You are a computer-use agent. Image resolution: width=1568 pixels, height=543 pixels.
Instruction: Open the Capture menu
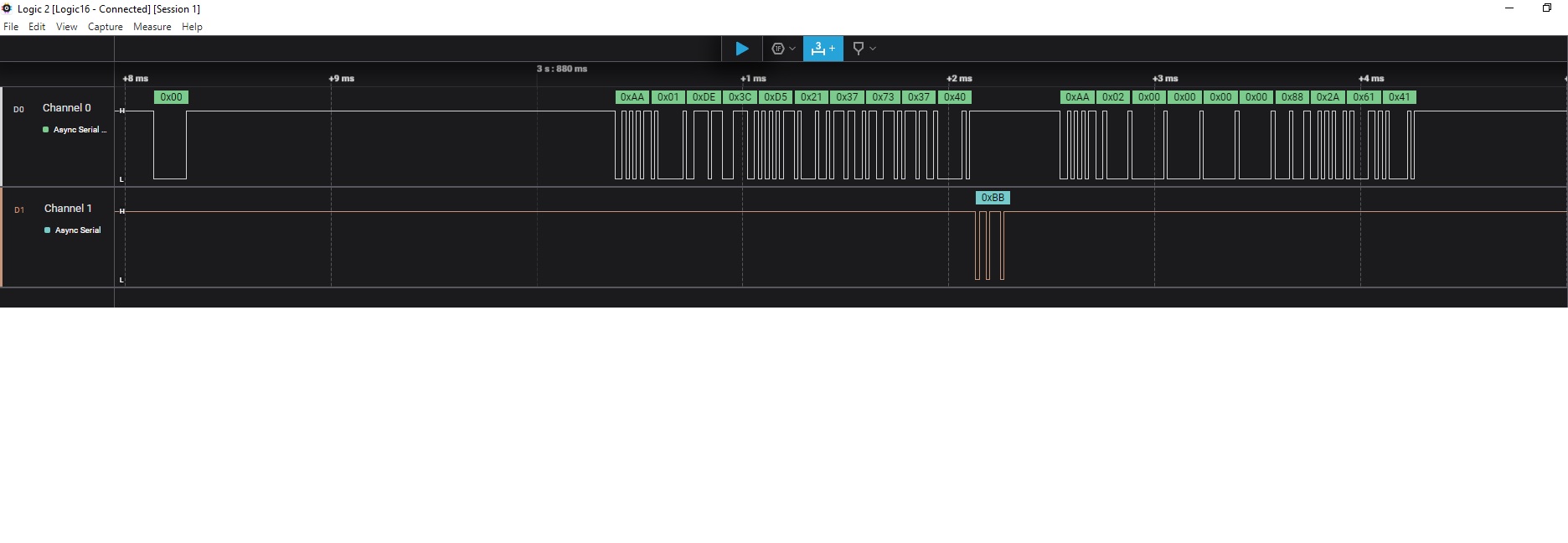click(105, 27)
